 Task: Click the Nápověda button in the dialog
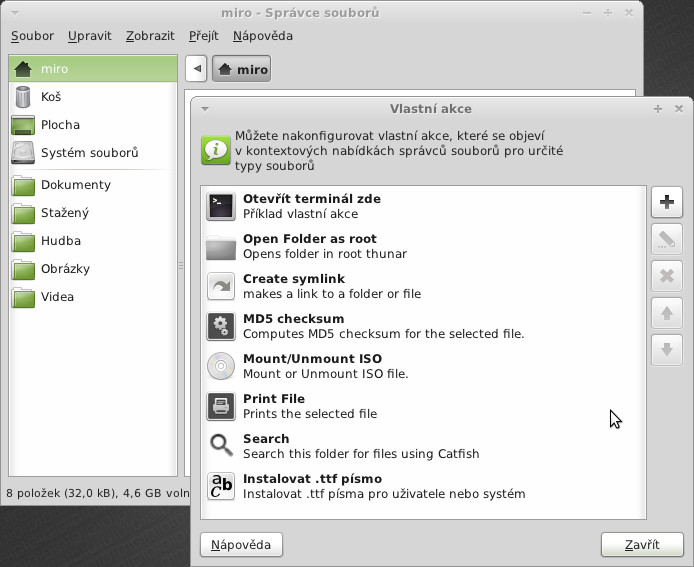(241, 544)
